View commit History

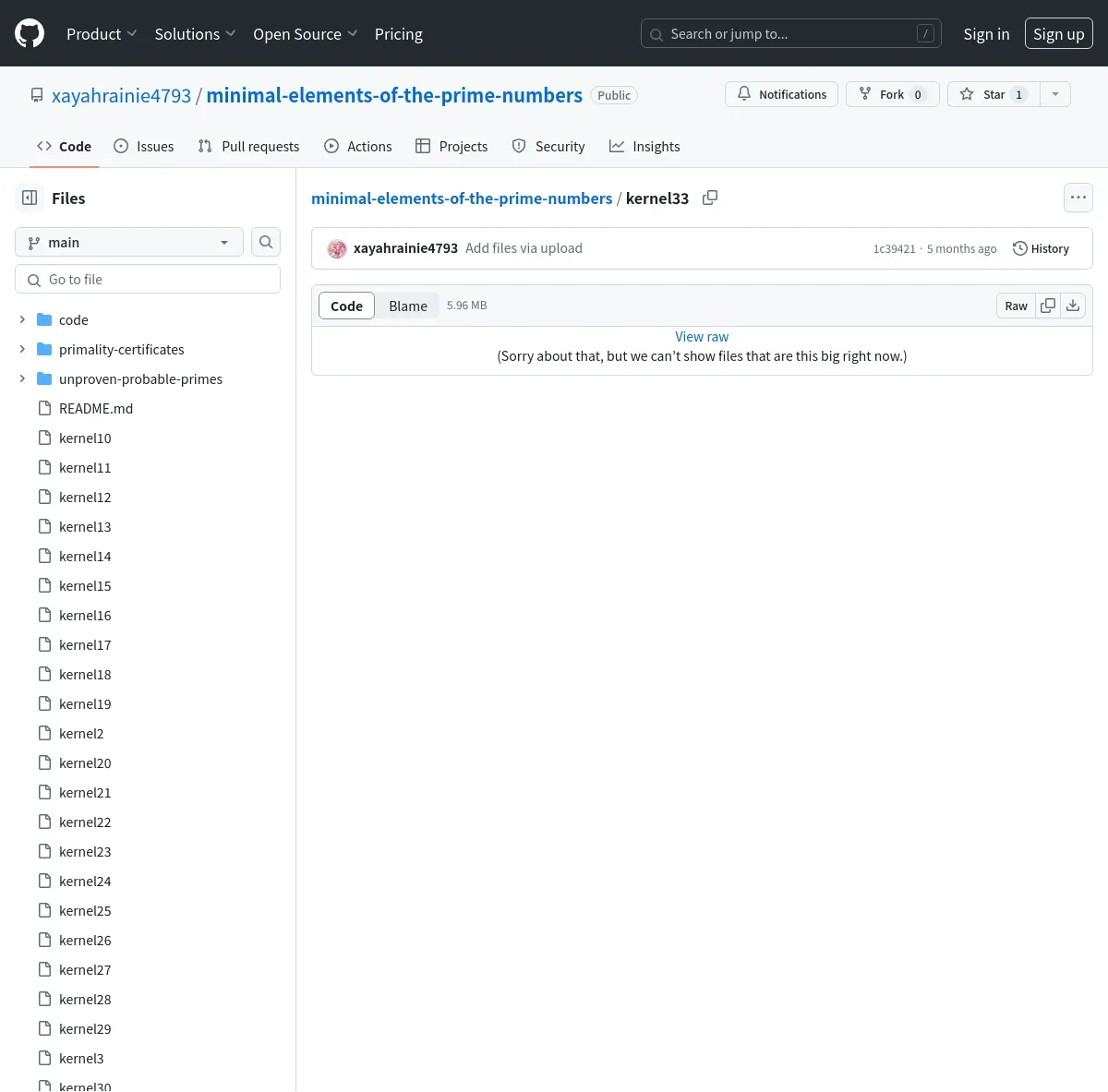(x=1041, y=248)
